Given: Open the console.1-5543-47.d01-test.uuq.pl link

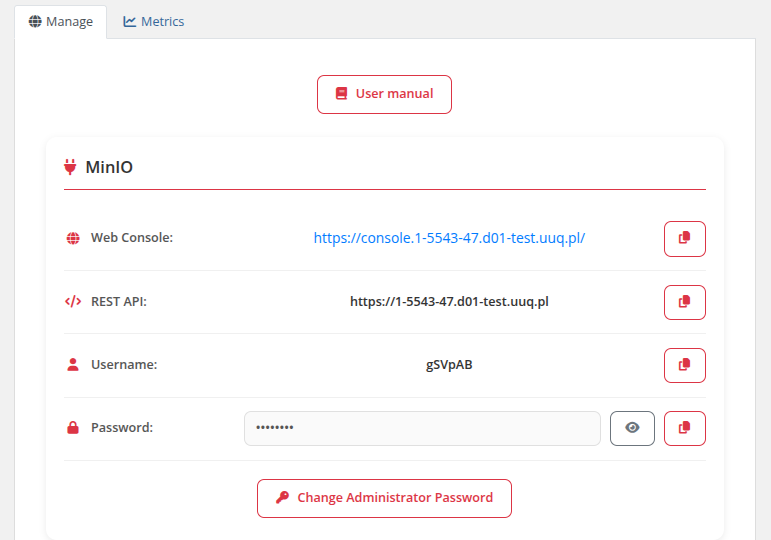Looking at the screenshot, I should pyautogui.click(x=449, y=238).
